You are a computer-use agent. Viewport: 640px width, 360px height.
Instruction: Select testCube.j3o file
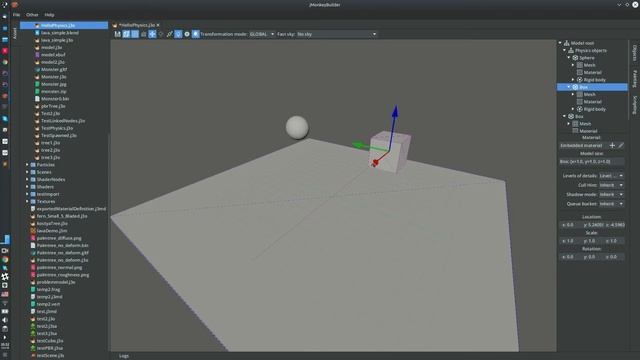[50, 341]
